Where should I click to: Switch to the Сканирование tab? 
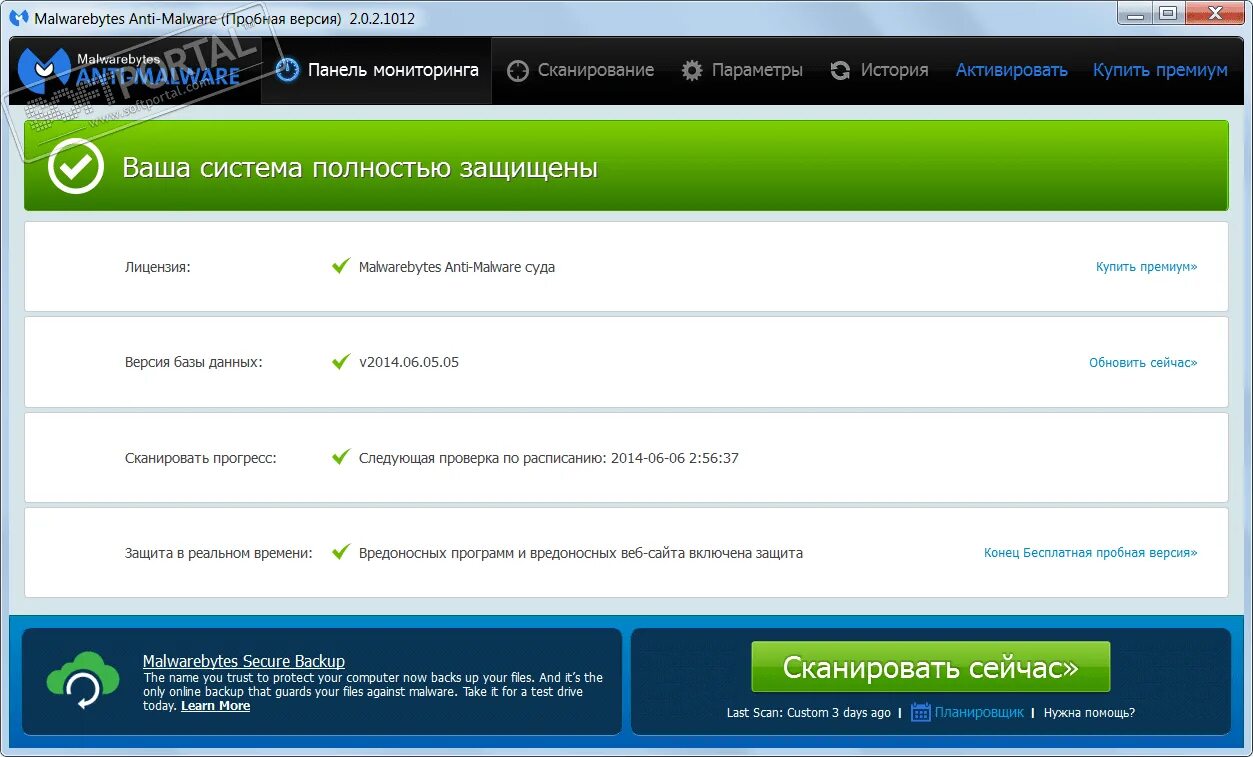pos(580,70)
